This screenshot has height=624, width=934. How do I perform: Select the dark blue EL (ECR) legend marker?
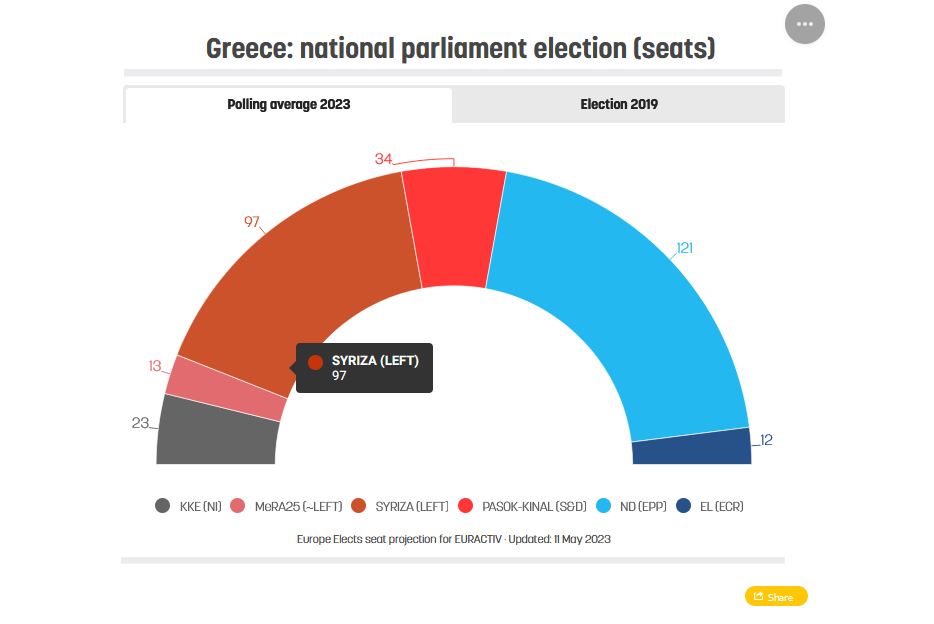(x=683, y=506)
